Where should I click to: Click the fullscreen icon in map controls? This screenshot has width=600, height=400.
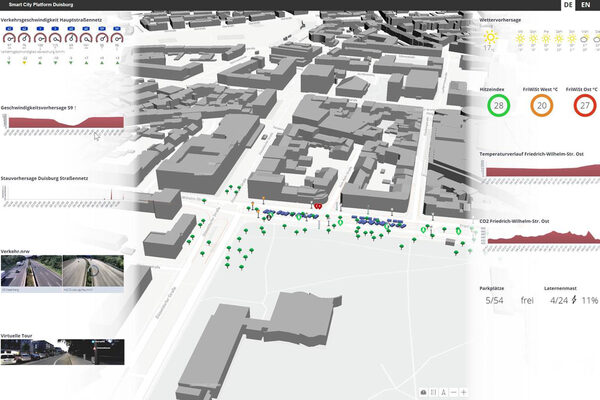point(433,390)
